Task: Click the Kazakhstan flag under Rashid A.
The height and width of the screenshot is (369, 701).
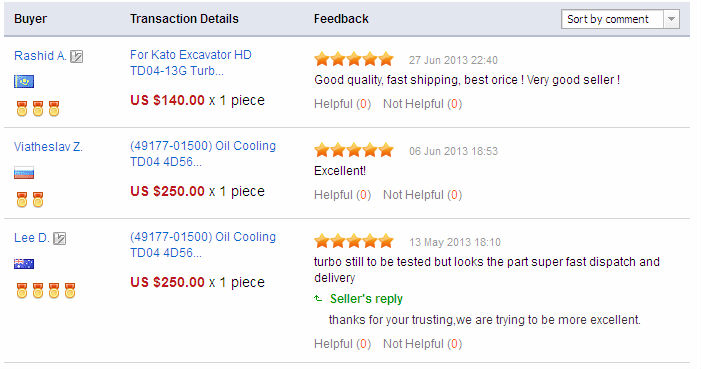Action: [x=24, y=81]
